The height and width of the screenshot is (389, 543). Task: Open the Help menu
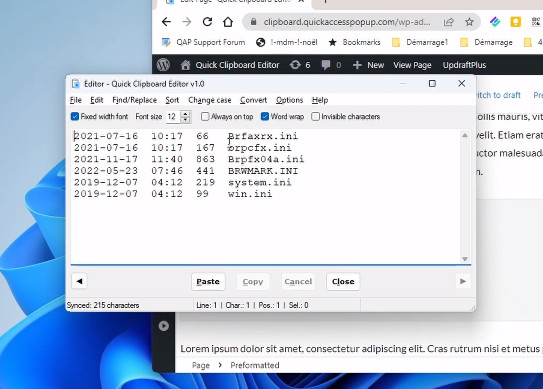click(x=320, y=100)
